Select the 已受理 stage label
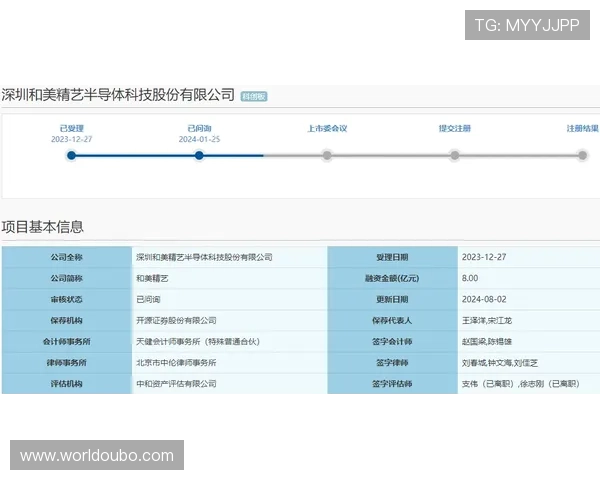600x480 pixels. click(x=72, y=128)
